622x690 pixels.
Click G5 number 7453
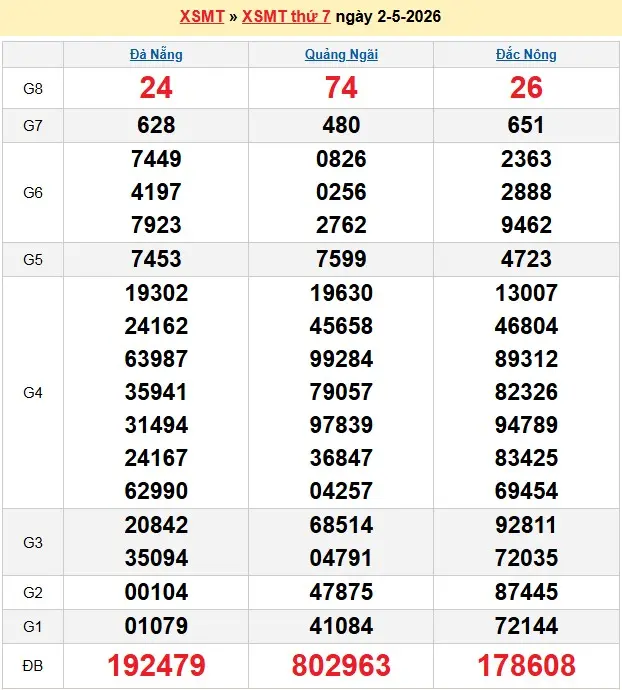point(156,259)
